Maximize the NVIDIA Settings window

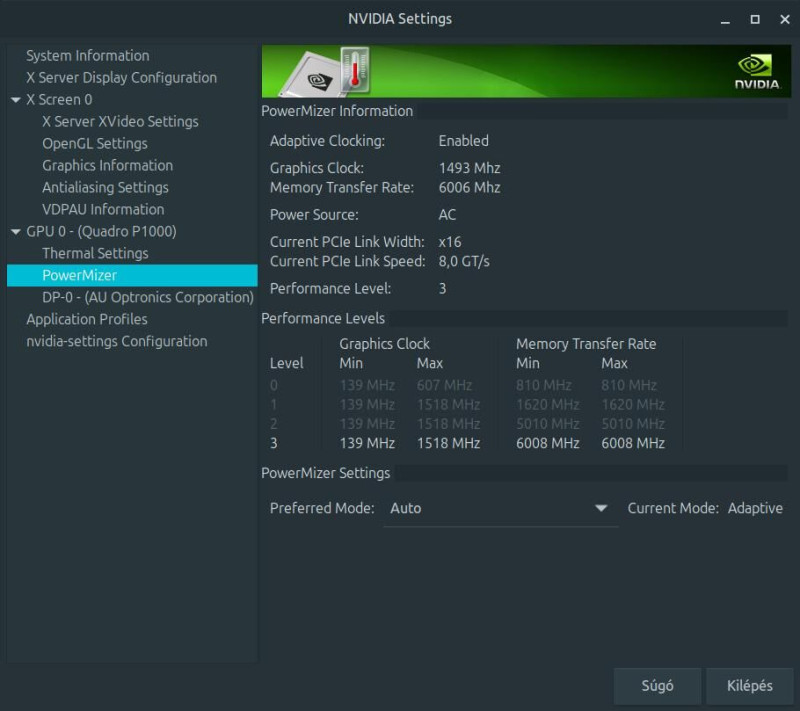pos(755,19)
